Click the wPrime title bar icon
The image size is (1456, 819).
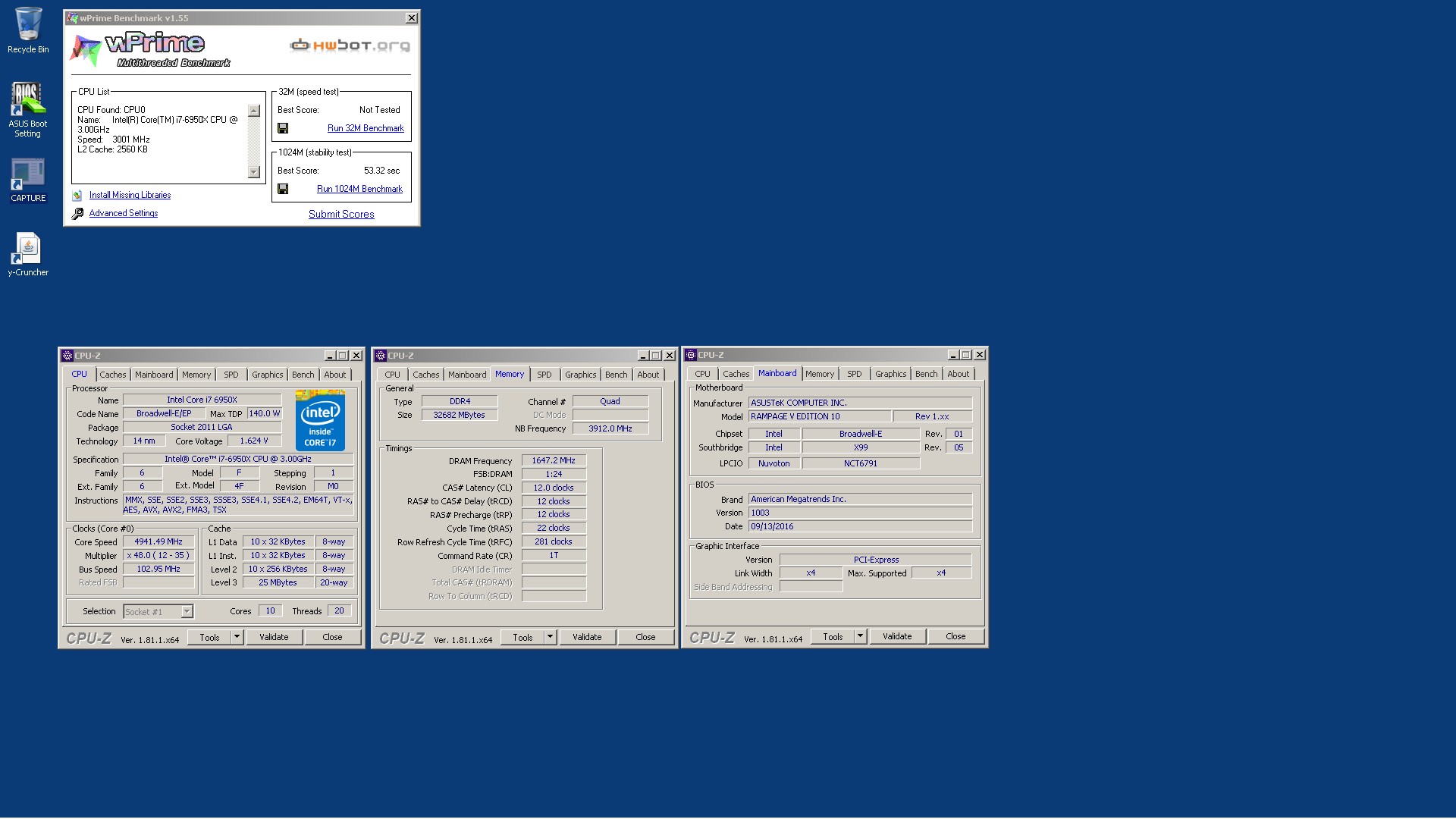72,17
